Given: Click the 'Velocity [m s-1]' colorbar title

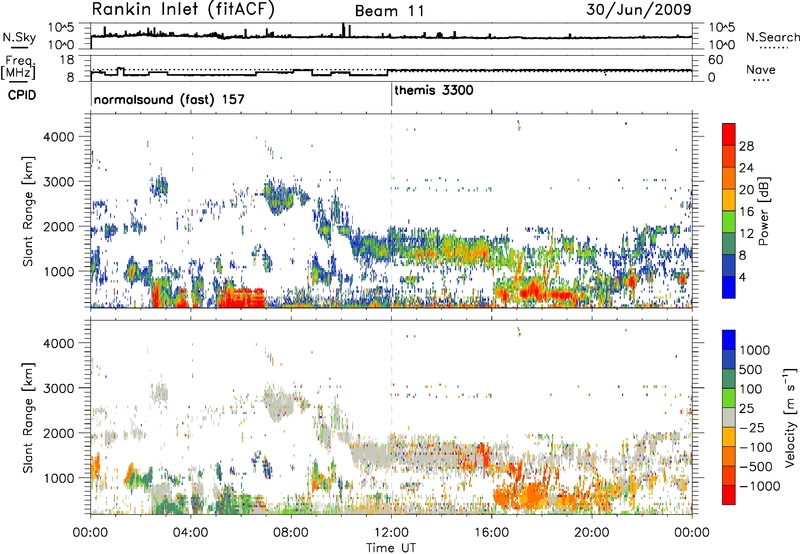Looking at the screenshot, I should (790, 417).
